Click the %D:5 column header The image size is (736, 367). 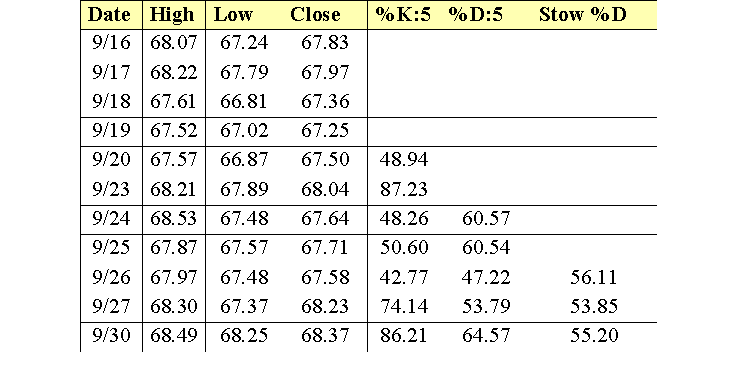(x=476, y=15)
